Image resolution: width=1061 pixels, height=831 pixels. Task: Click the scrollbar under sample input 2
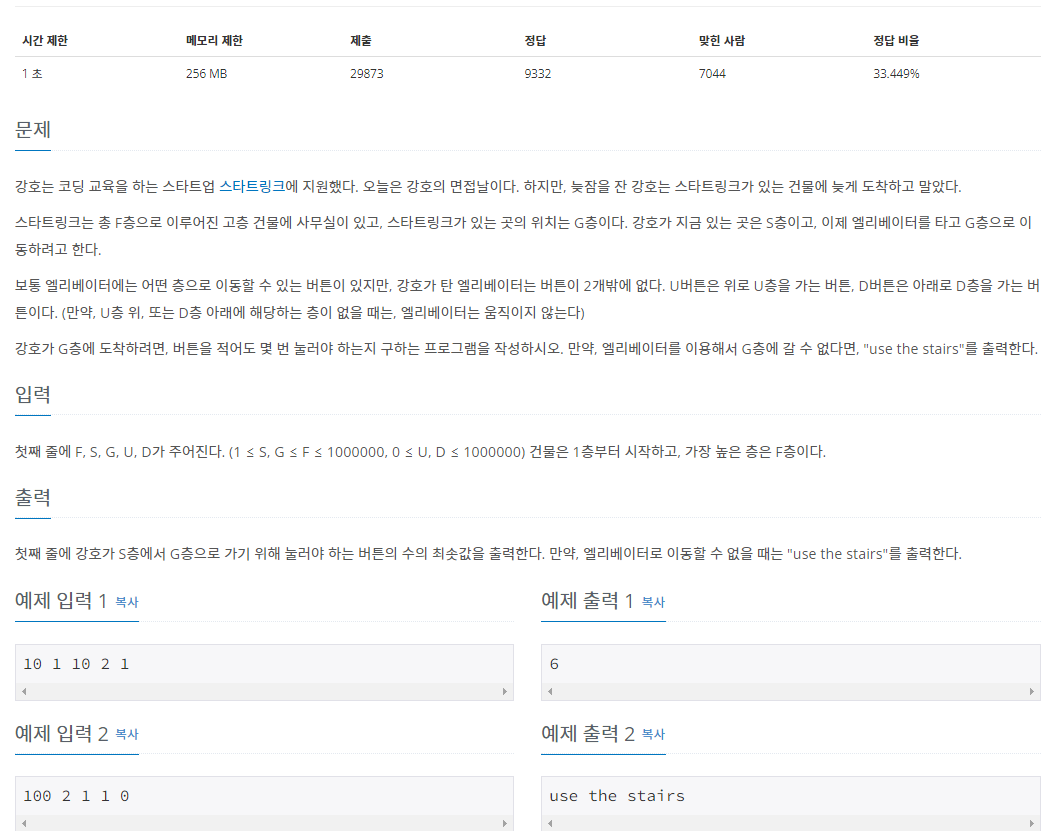(x=263, y=822)
